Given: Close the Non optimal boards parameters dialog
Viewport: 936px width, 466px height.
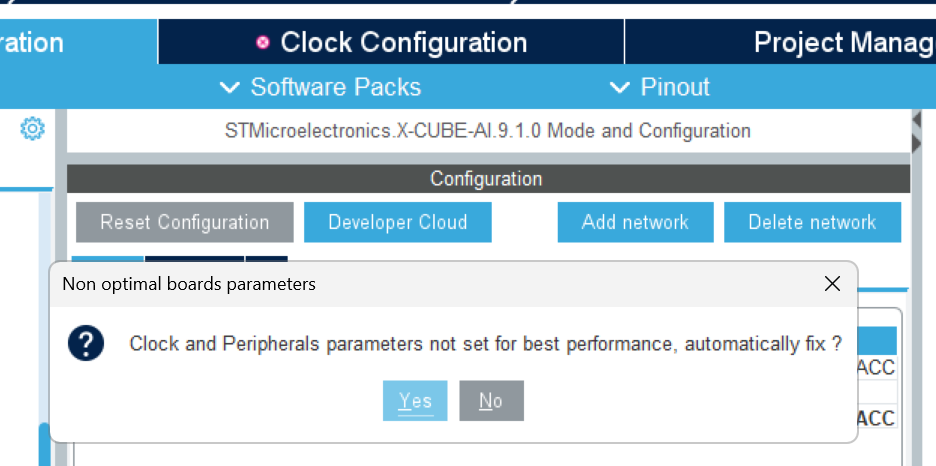Looking at the screenshot, I should (x=831, y=284).
